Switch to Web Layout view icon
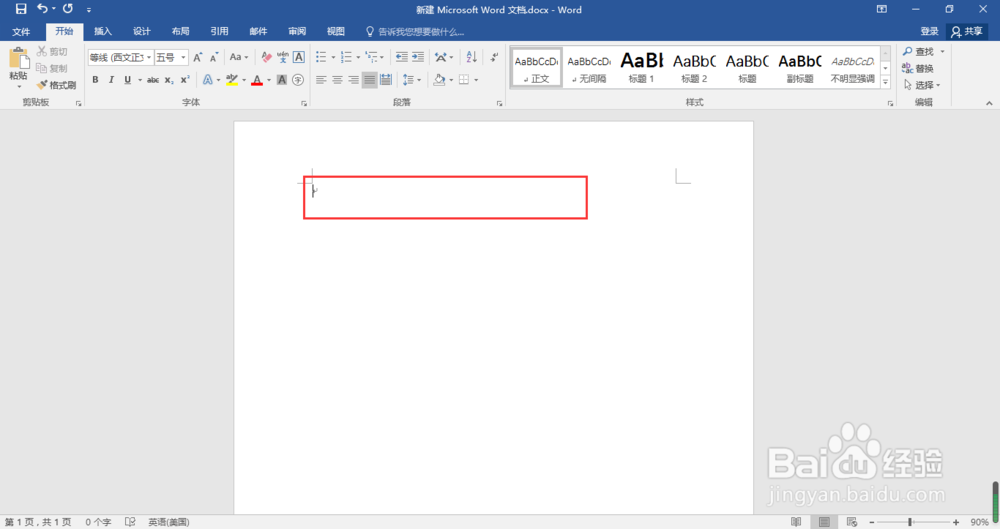This screenshot has height=529, width=1000. (851, 522)
